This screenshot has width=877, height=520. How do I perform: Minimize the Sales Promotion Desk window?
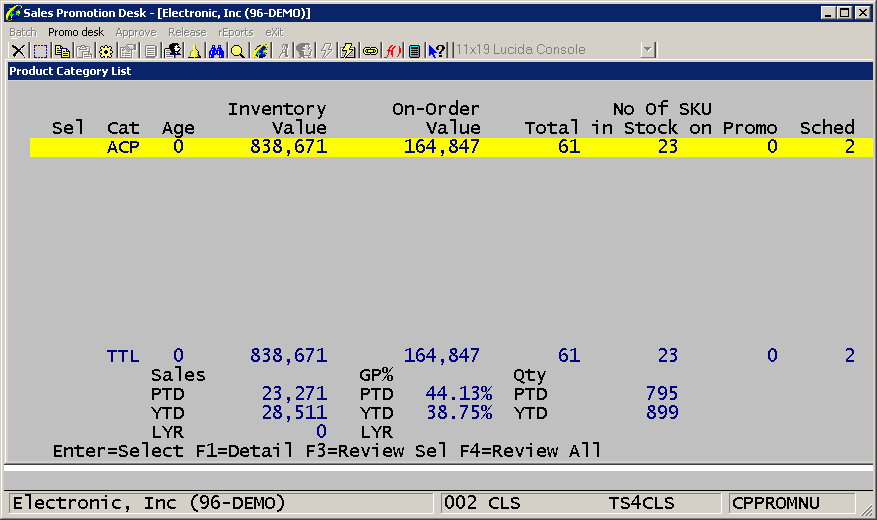[828, 12]
